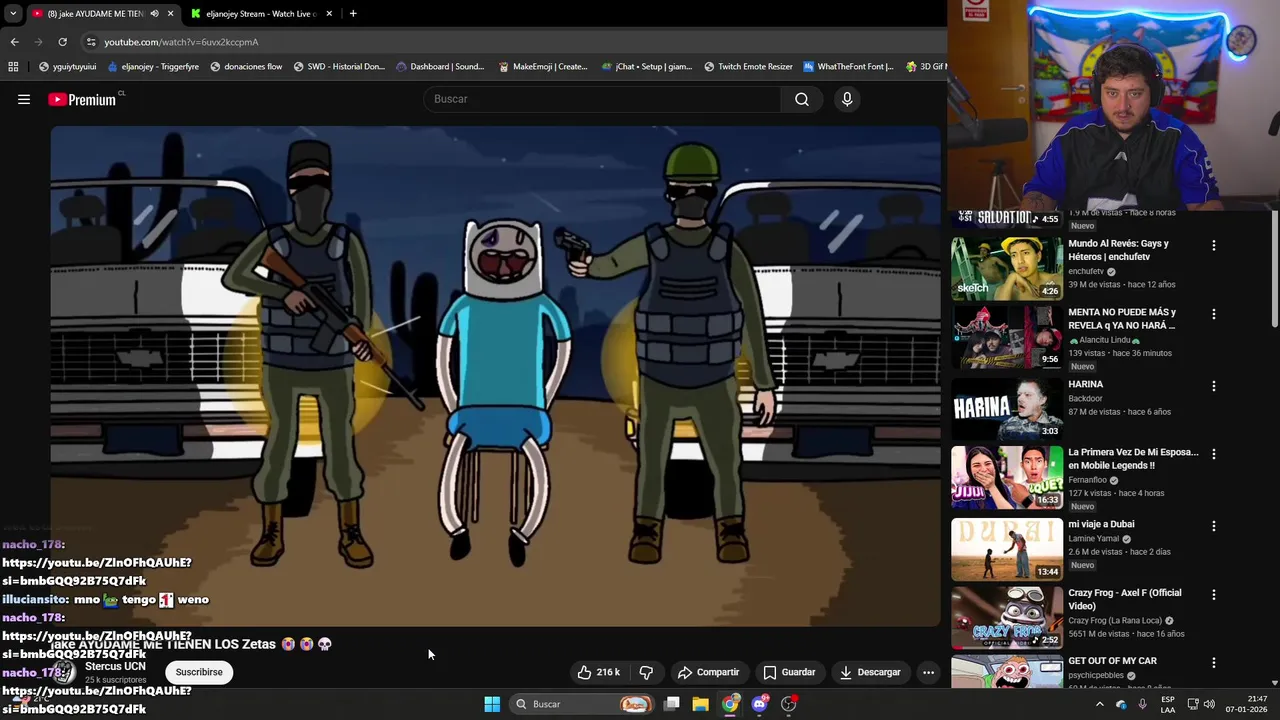
Task: Switch to the eljanojey Stream tab
Action: tap(260, 14)
